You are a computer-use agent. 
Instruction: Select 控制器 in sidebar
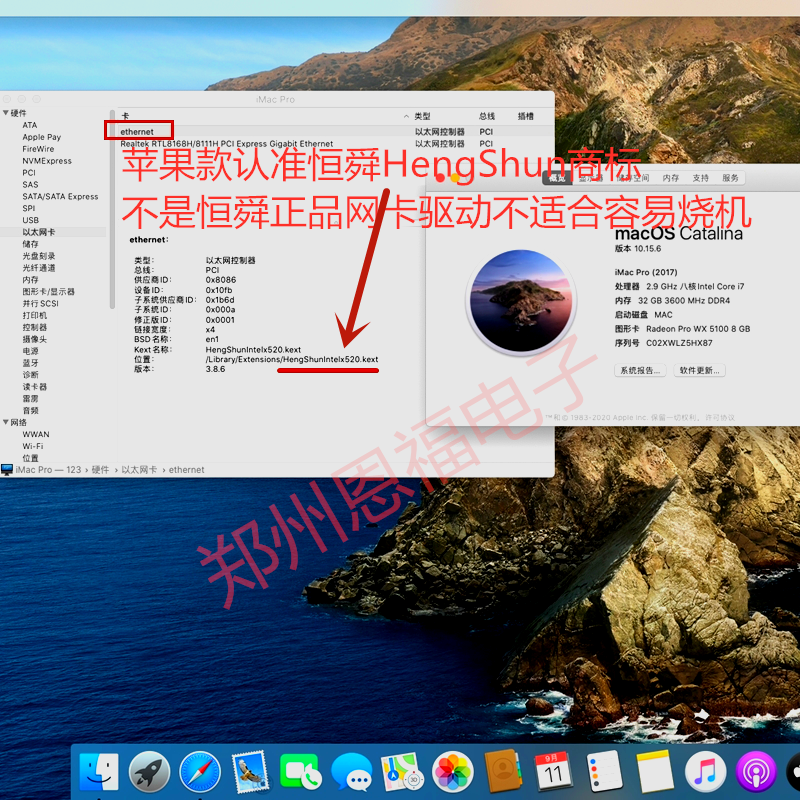point(35,327)
